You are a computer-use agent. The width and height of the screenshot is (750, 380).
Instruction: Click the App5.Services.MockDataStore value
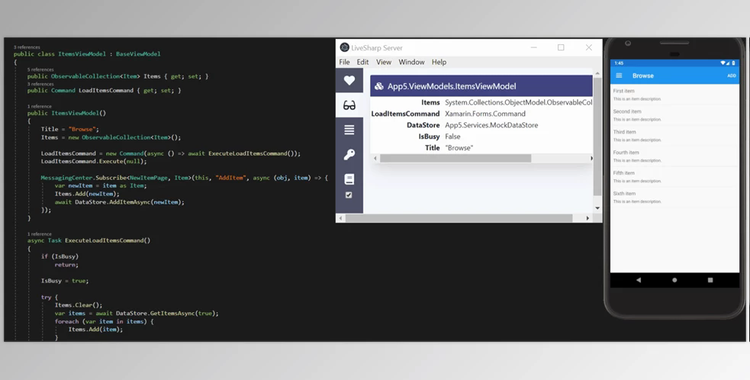tap(491, 125)
